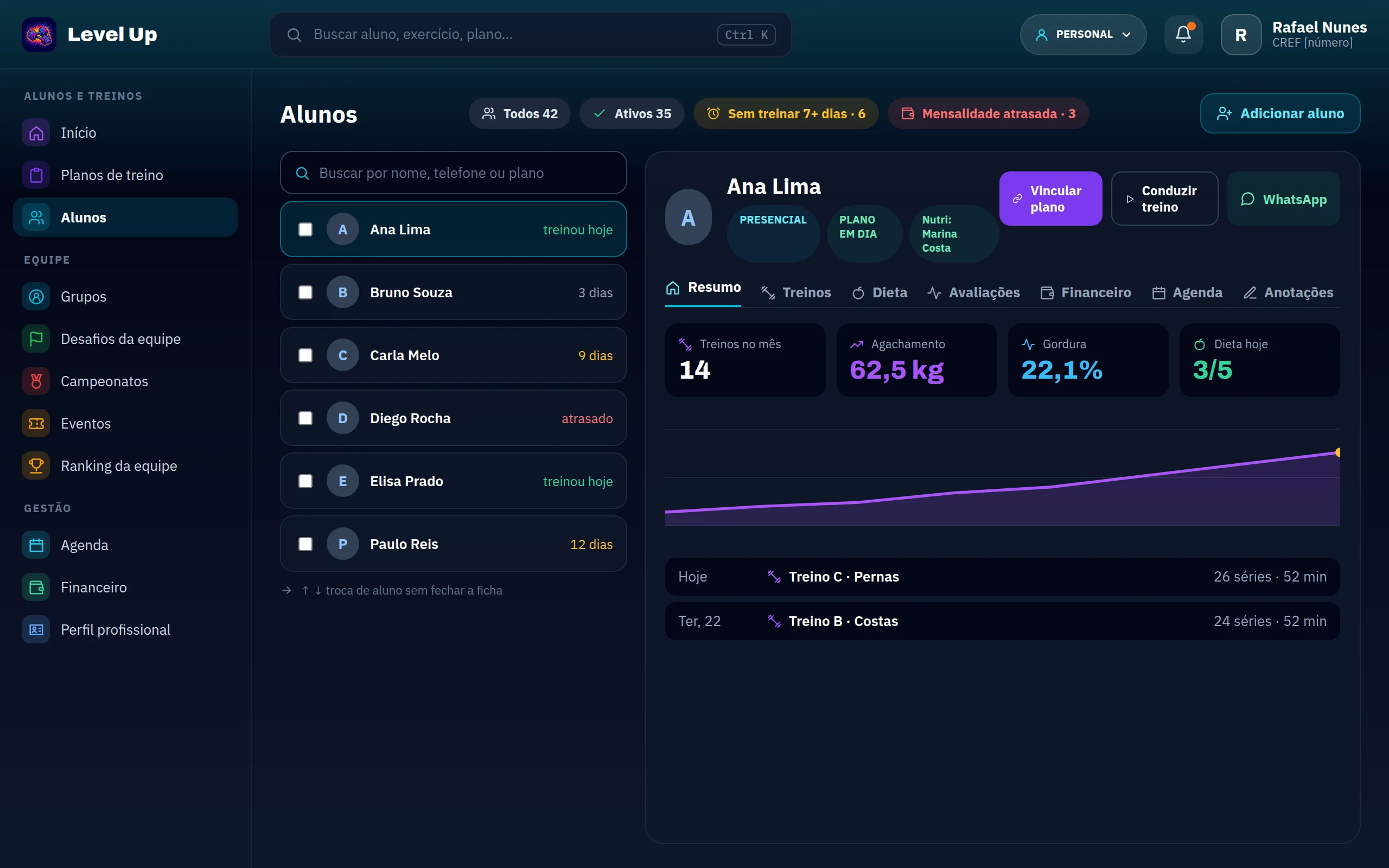Click the Ctrl K shortcut badge

pos(746,34)
